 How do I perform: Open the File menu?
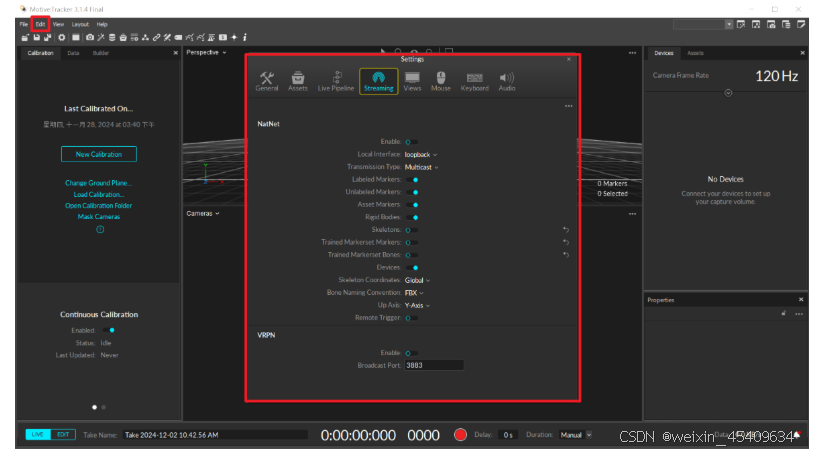[x=24, y=24]
